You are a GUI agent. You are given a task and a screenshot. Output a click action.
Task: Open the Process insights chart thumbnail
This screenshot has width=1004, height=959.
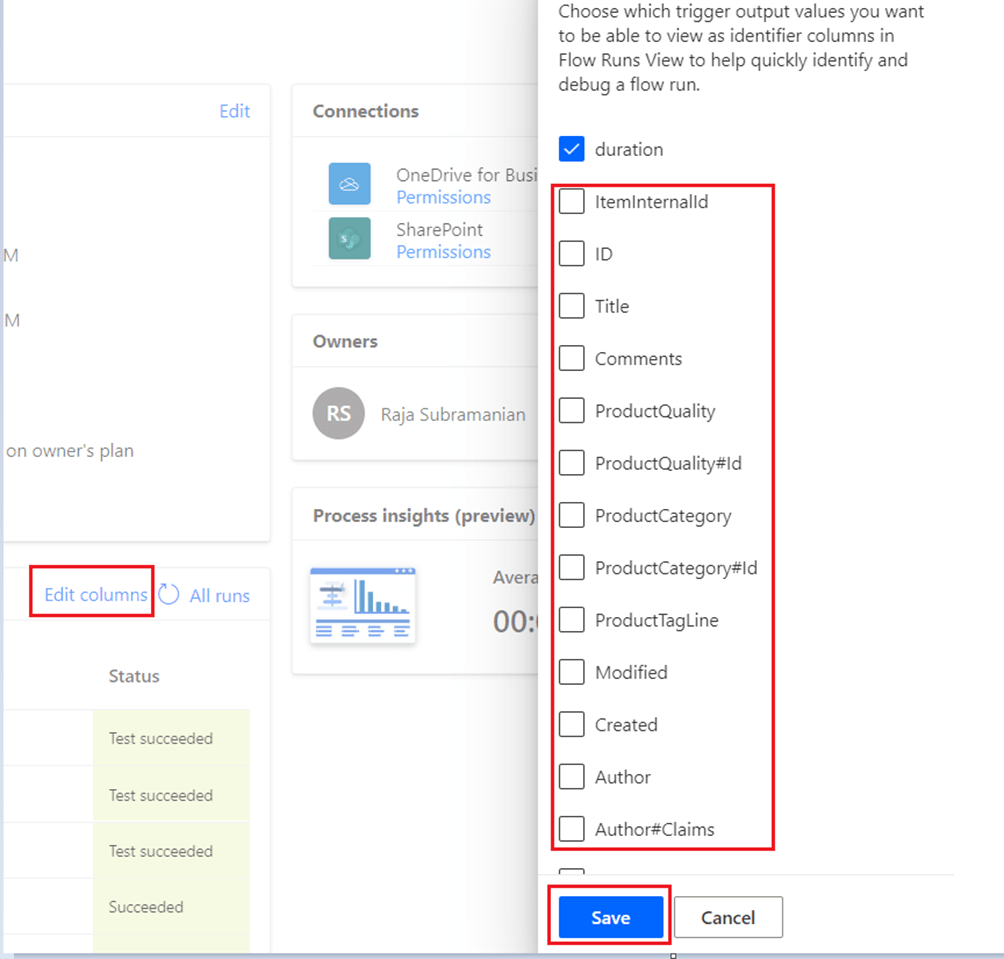363,605
